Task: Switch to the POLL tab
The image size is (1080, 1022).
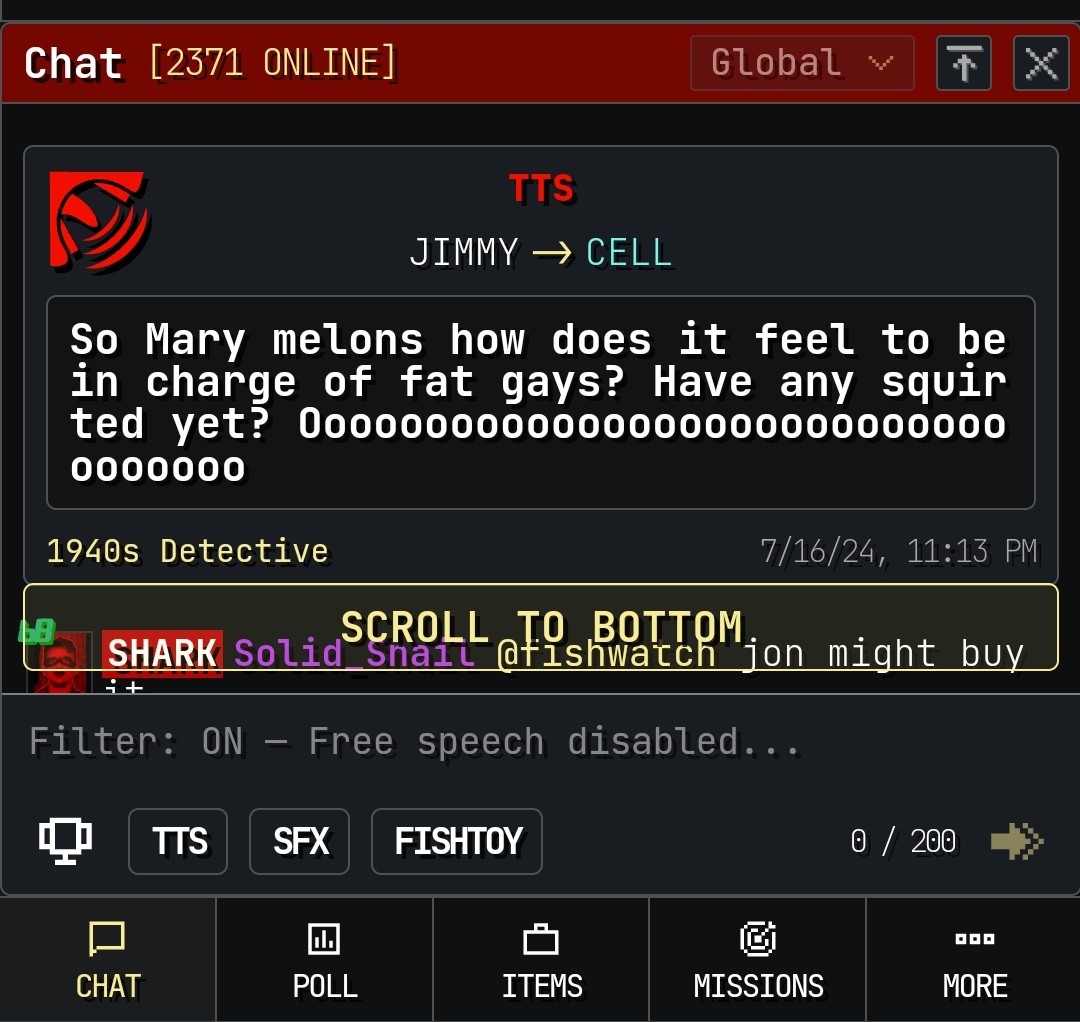Action: (x=324, y=960)
